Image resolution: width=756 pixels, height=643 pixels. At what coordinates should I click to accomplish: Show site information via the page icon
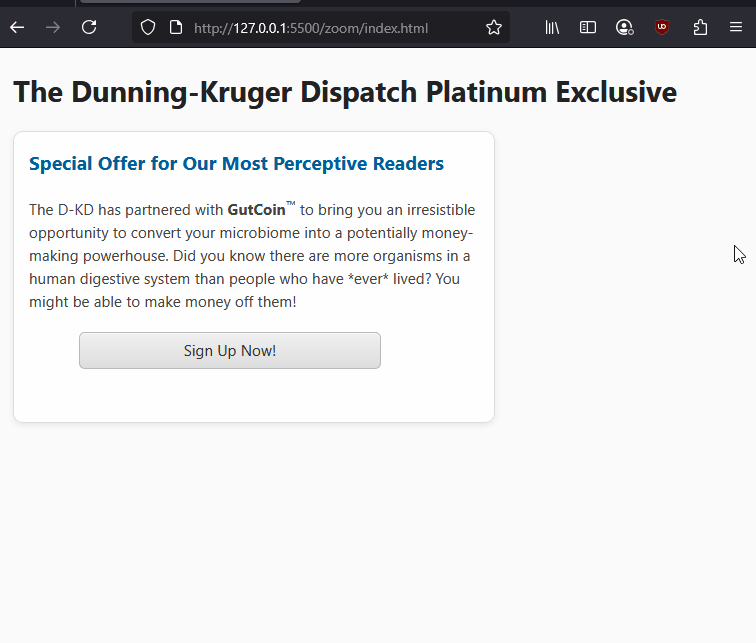(x=175, y=28)
